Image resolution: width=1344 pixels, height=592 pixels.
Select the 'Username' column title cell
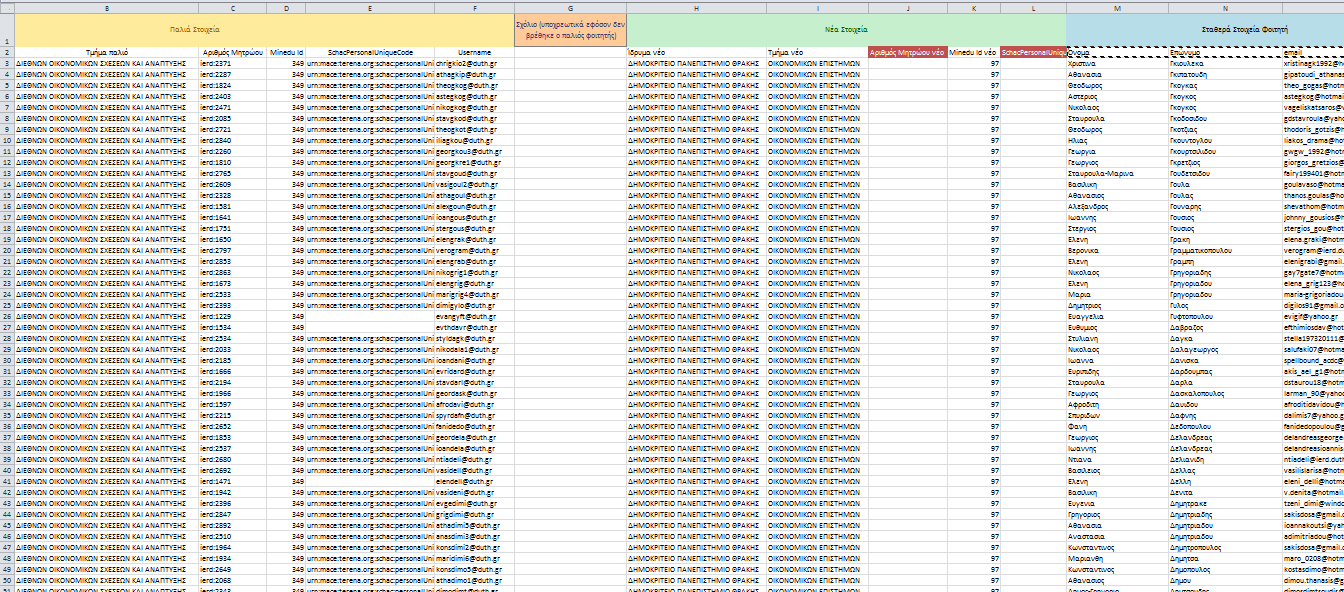(475, 51)
